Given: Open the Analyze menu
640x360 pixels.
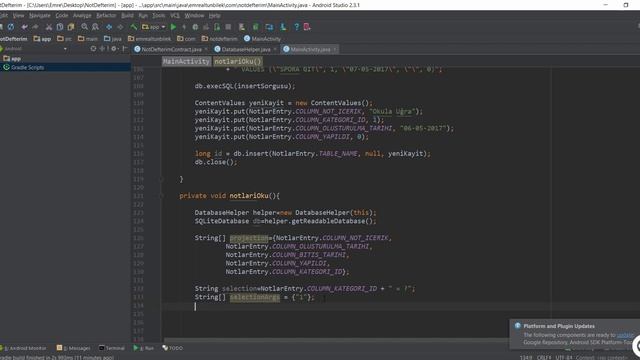Looking at the screenshot, I should 82,16.
